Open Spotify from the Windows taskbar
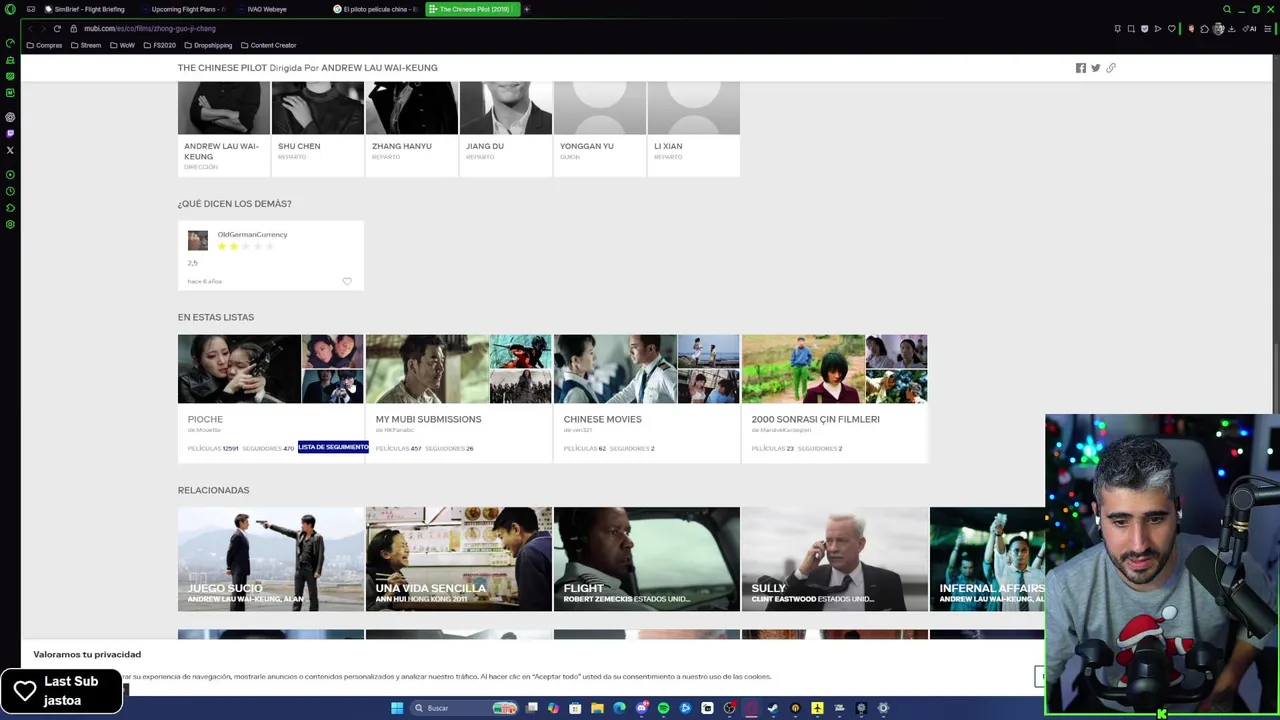 coord(663,708)
